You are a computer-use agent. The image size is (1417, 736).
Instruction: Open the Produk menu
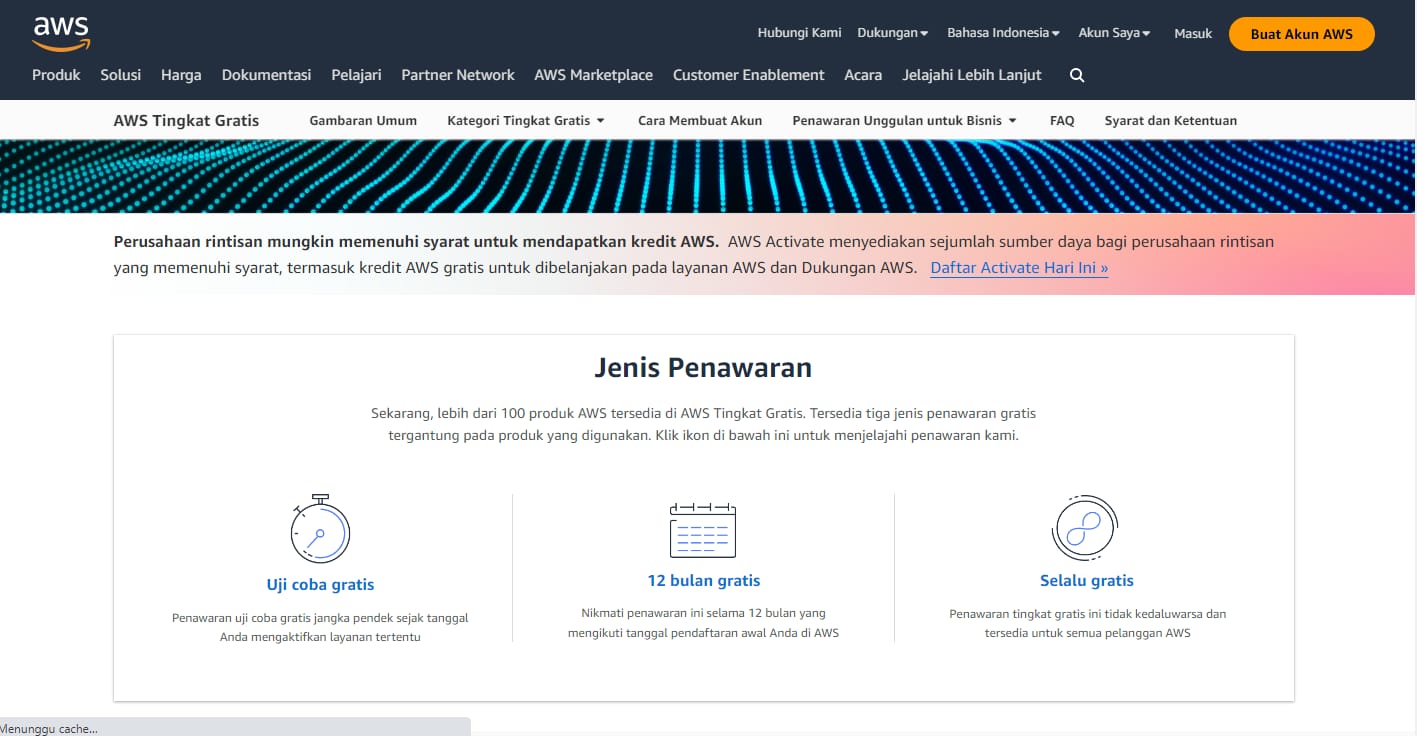[x=56, y=75]
